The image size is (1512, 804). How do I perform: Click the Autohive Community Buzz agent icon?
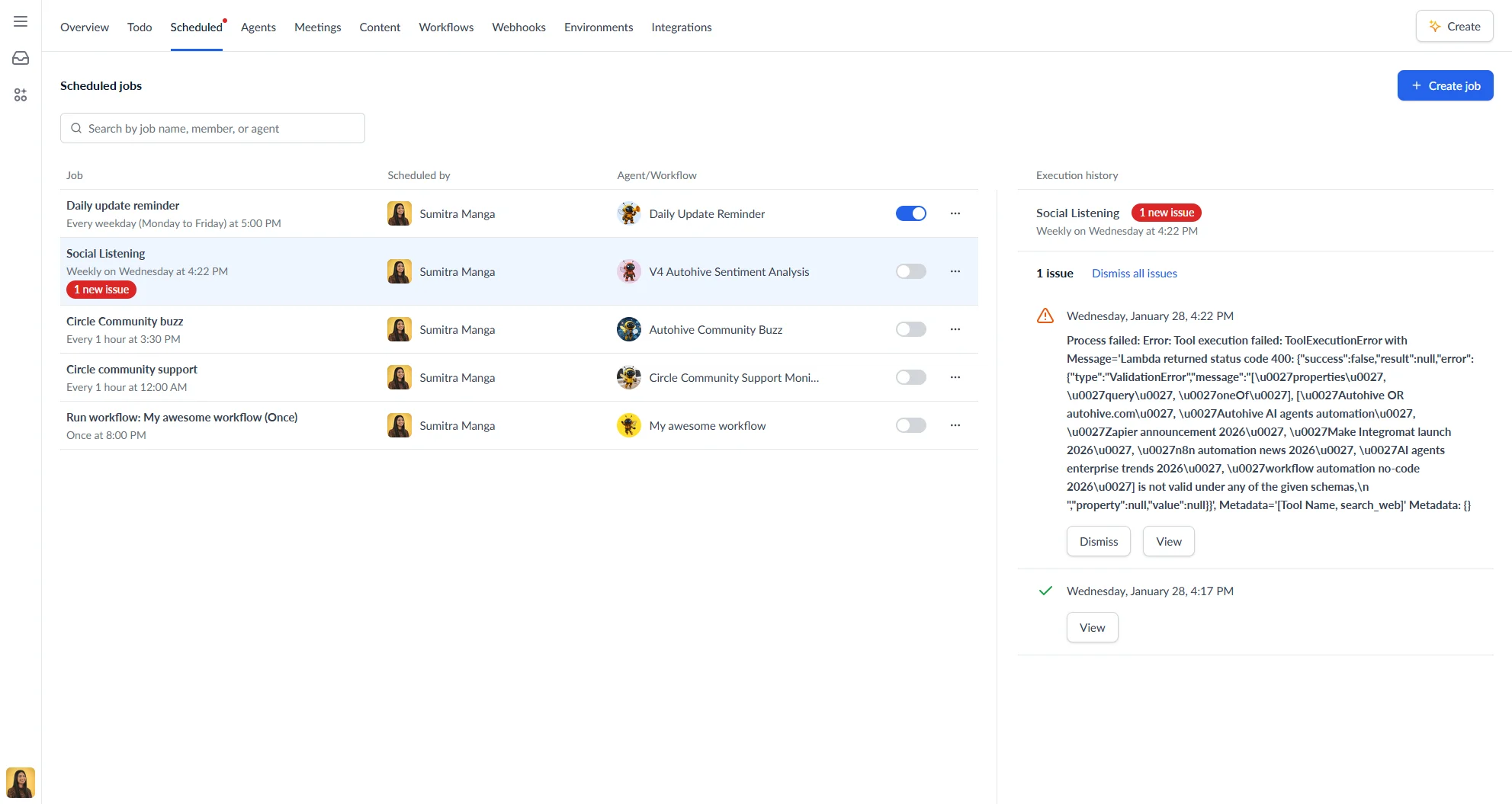click(x=628, y=329)
